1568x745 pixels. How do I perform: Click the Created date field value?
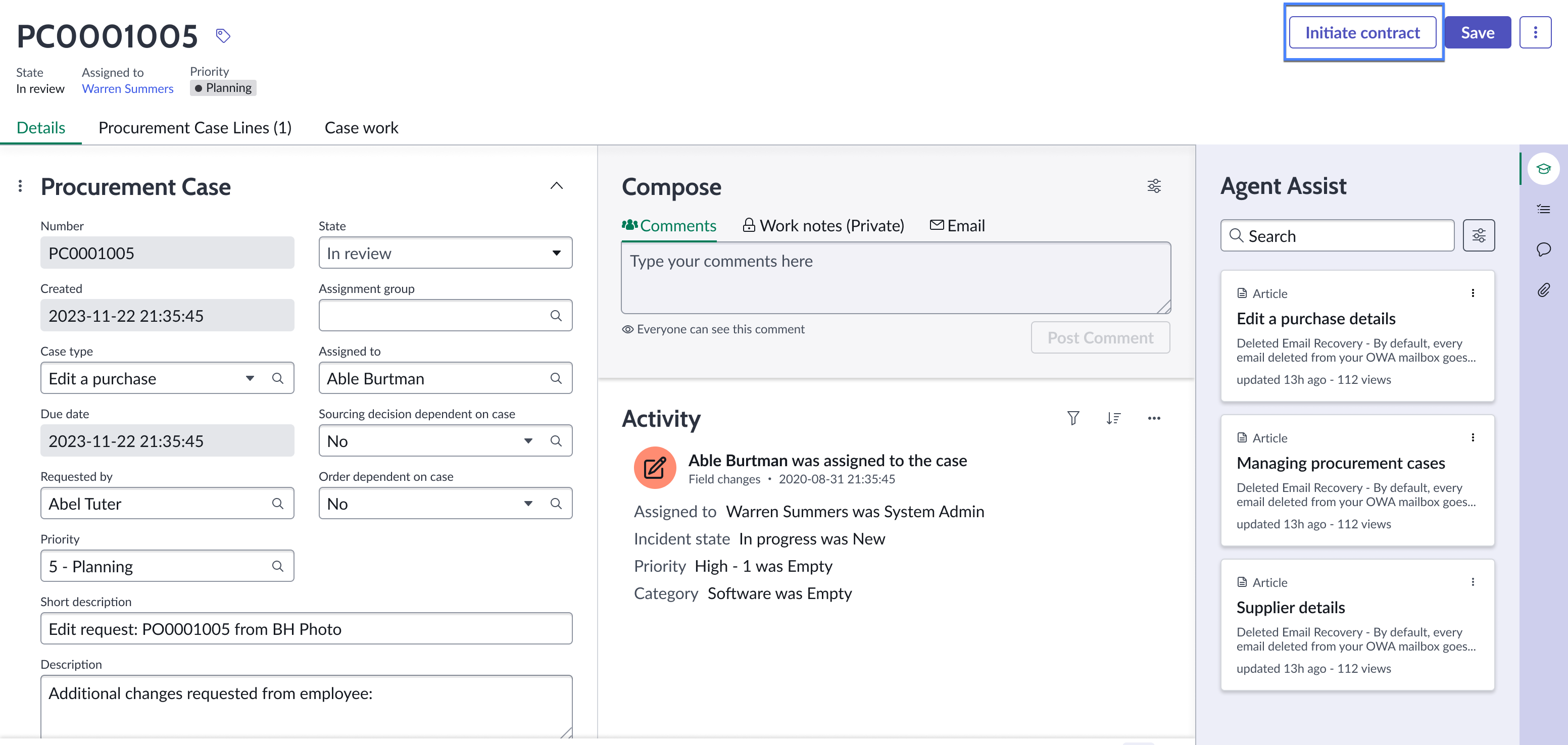tap(167, 315)
